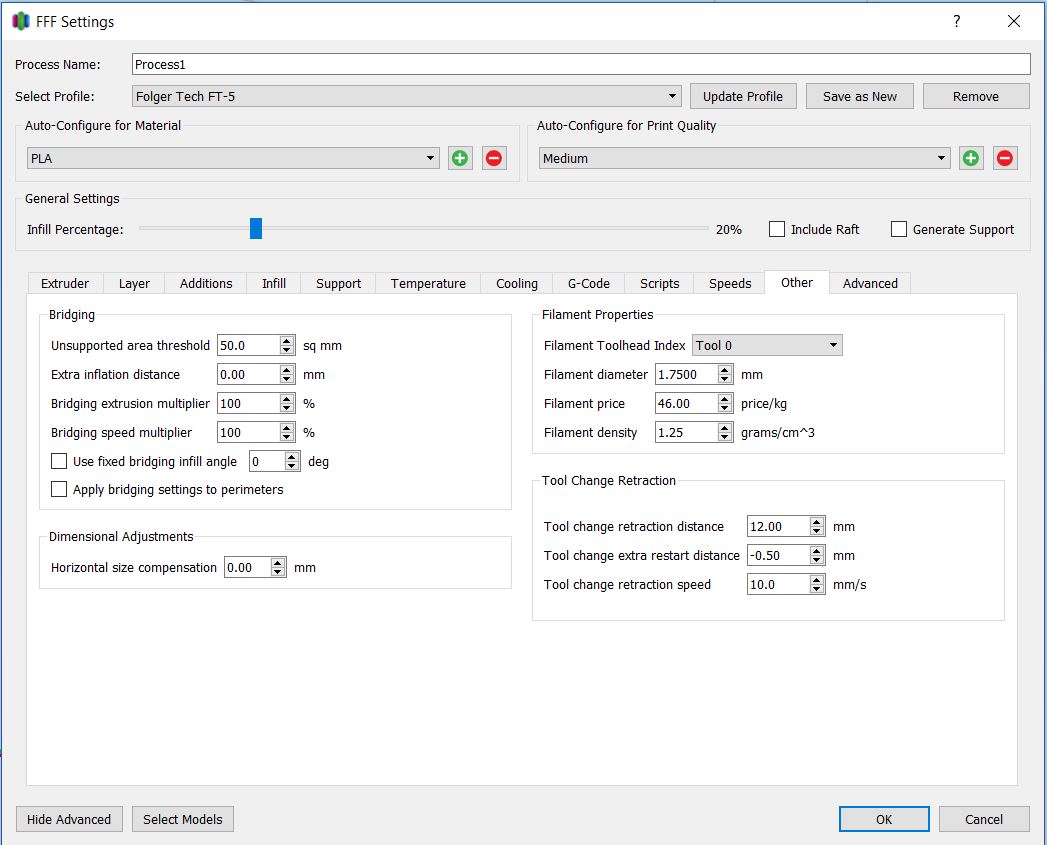Remove the Medium print quality preset
Image resolution: width=1047 pixels, height=845 pixels.
1005,158
